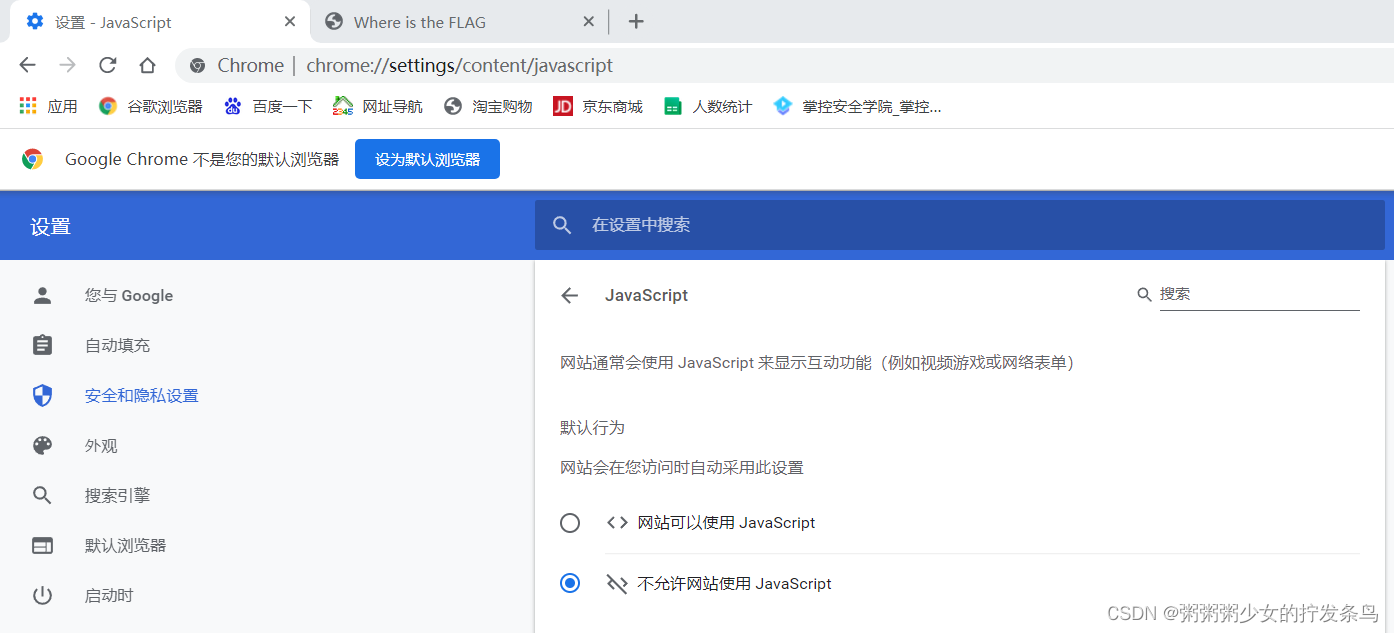This screenshot has height=633, width=1394.
Task: Click the shield icon beside 安全和隐私设置
Action: click(x=42, y=395)
